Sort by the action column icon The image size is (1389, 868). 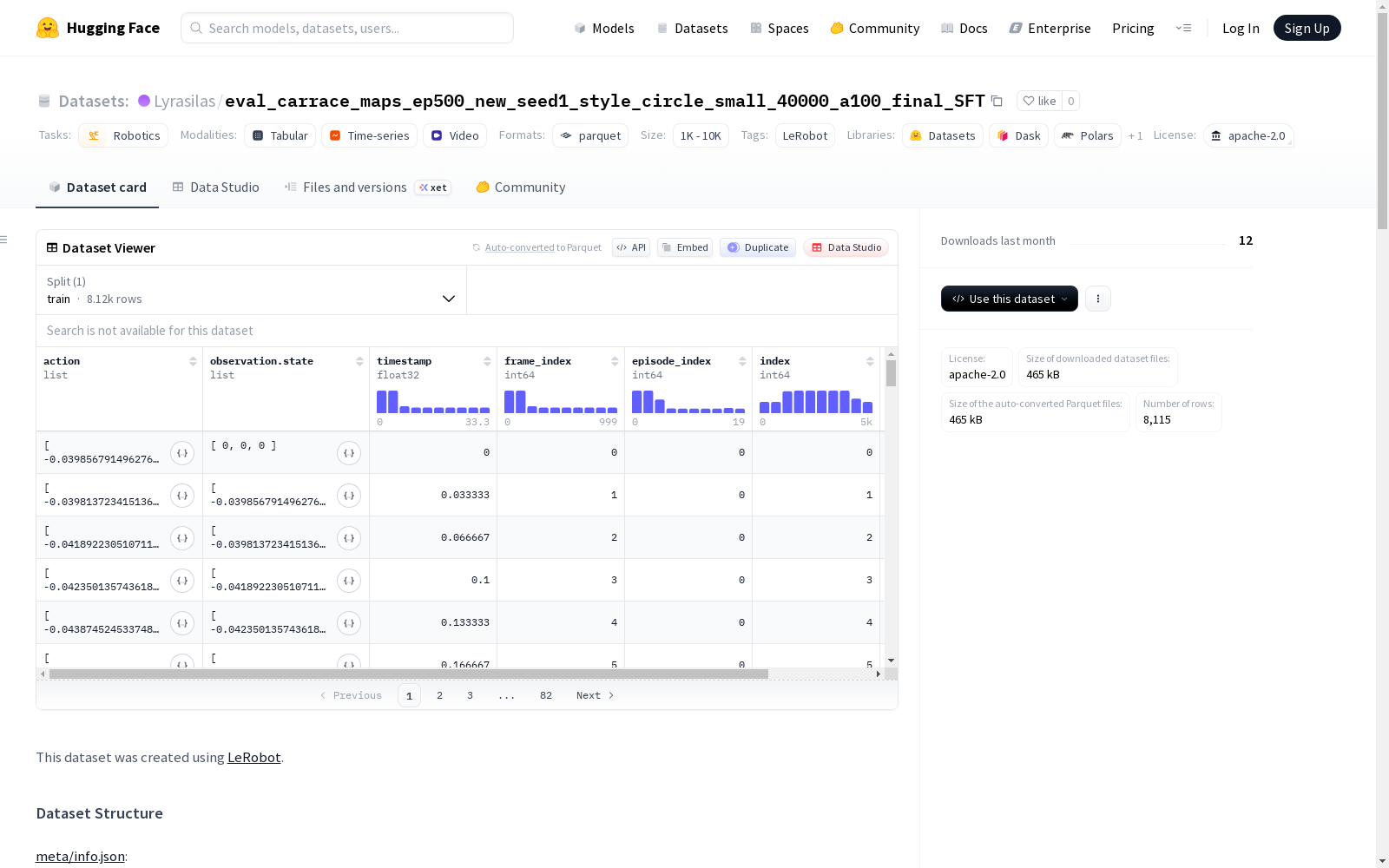tap(193, 361)
